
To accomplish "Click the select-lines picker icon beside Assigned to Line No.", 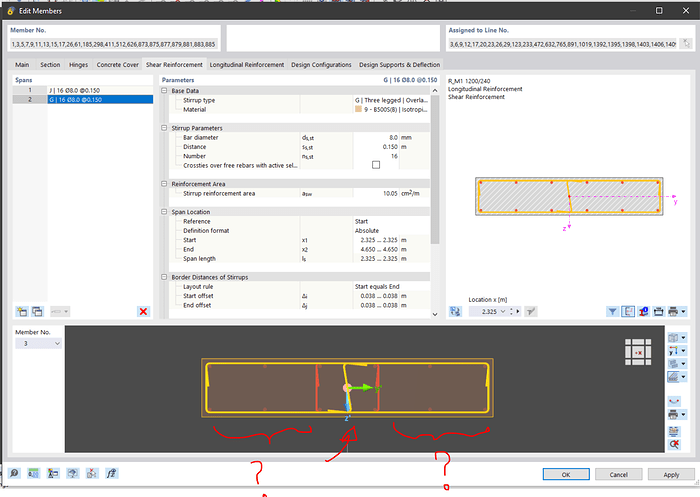I will (x=684, y=44).
